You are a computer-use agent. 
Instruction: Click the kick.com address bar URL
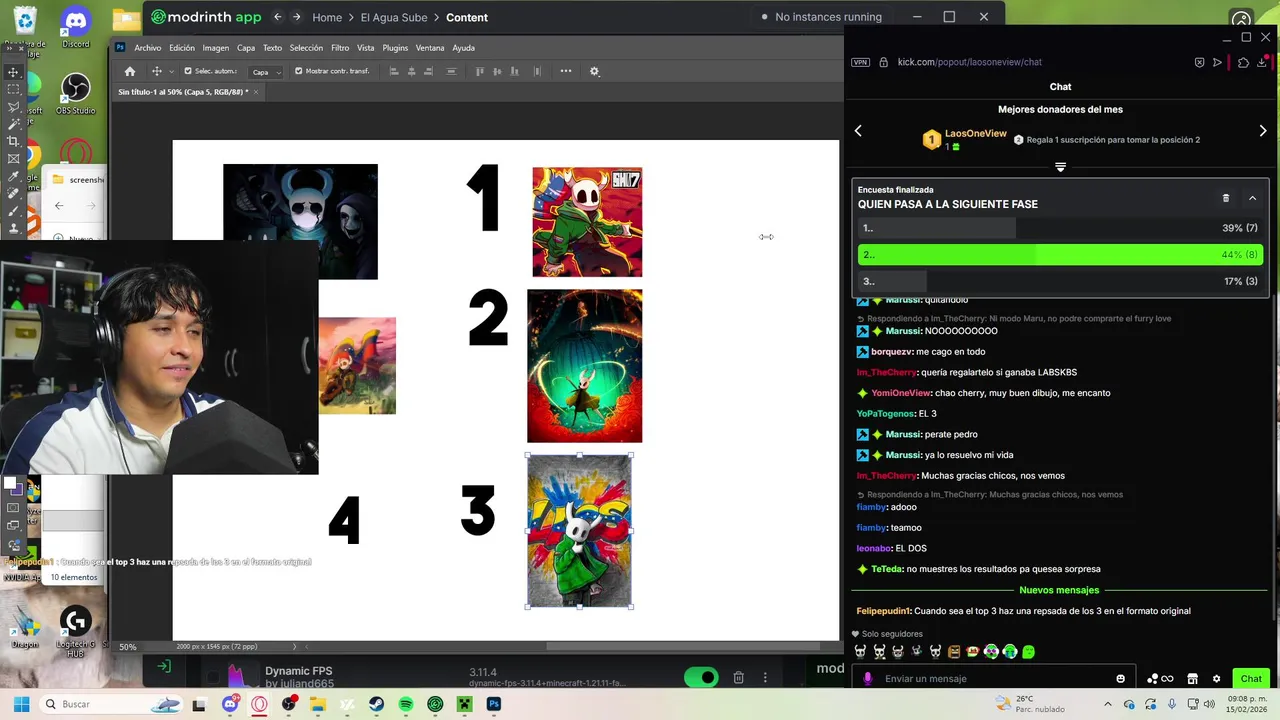(969, 62)
